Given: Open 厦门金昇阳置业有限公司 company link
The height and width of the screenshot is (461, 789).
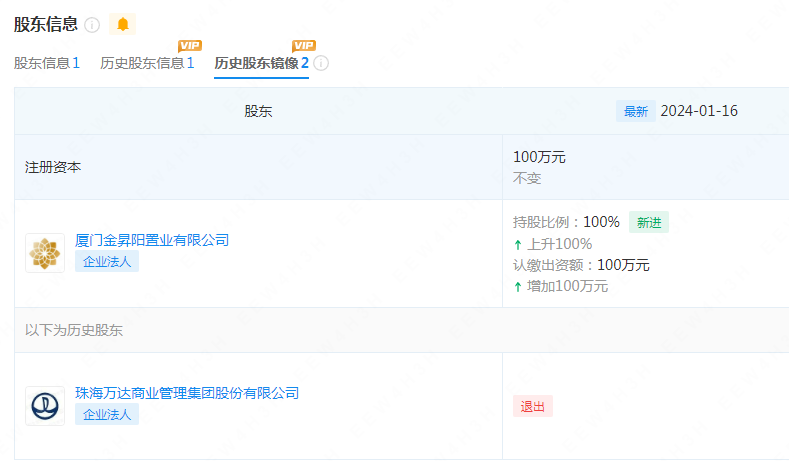Looking at the screenshot, I should click(152, 240).
